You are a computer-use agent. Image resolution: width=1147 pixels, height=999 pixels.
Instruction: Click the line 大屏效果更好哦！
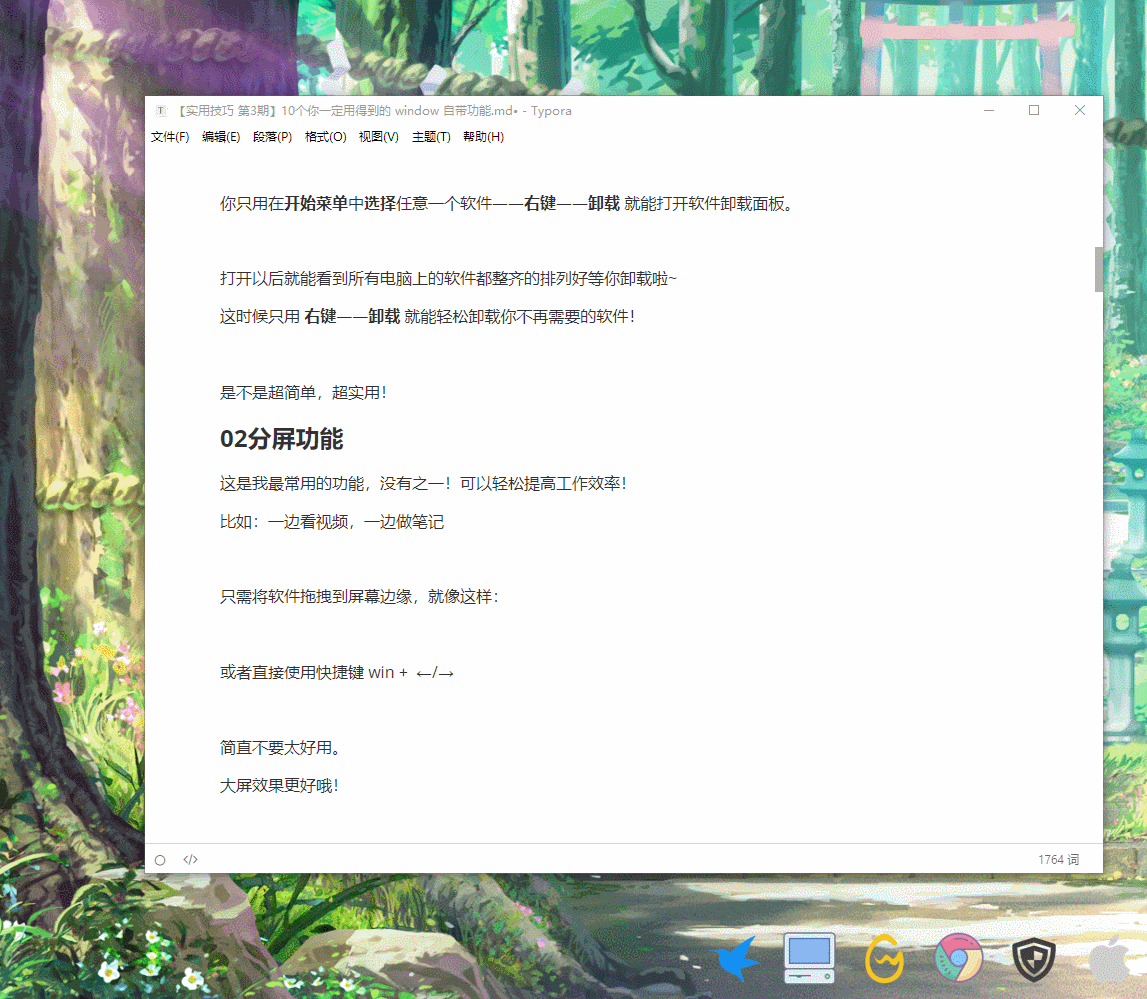tap(279, 786)
